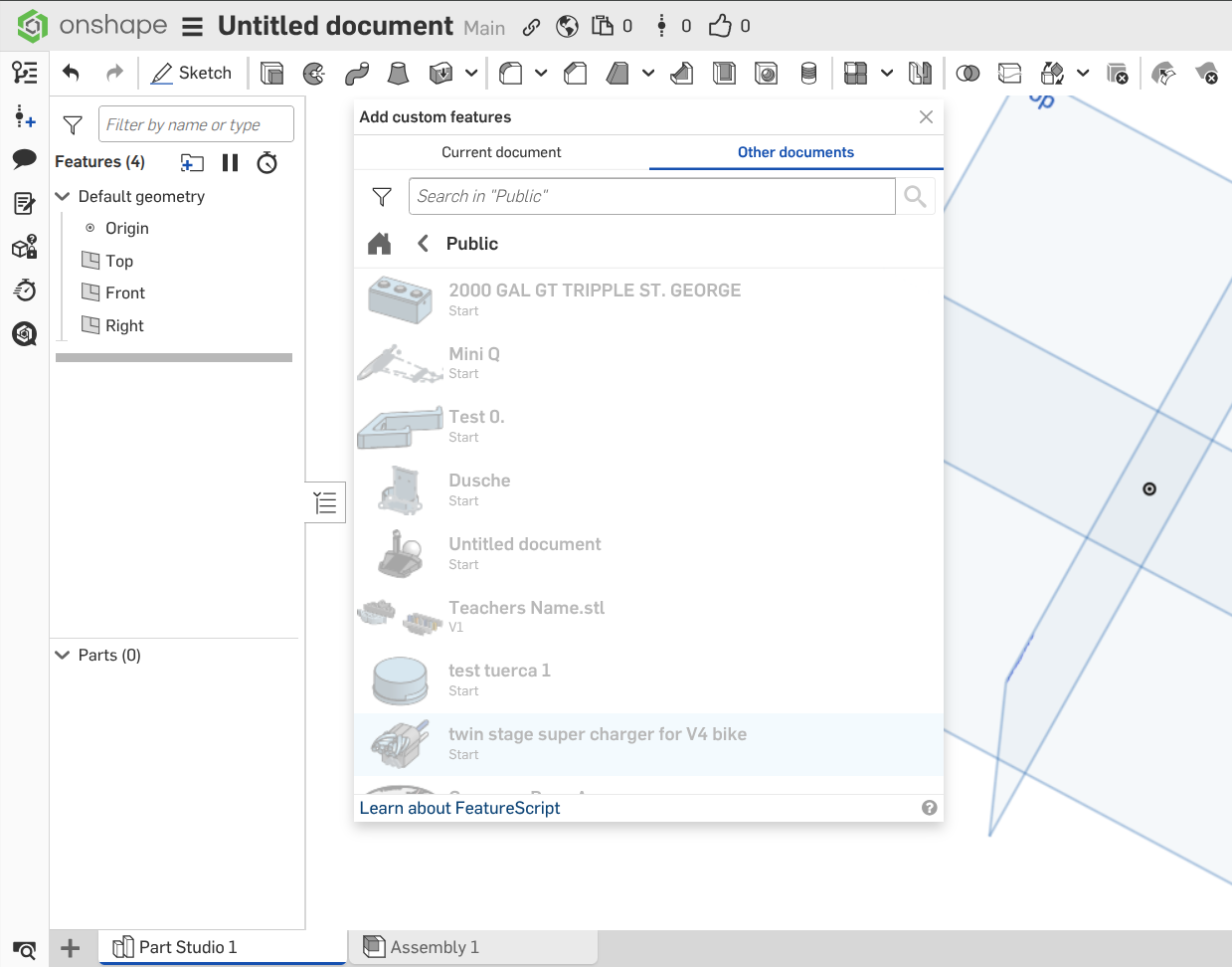
Task: Pick the Loft tool icon
Action: click(398, 73)
